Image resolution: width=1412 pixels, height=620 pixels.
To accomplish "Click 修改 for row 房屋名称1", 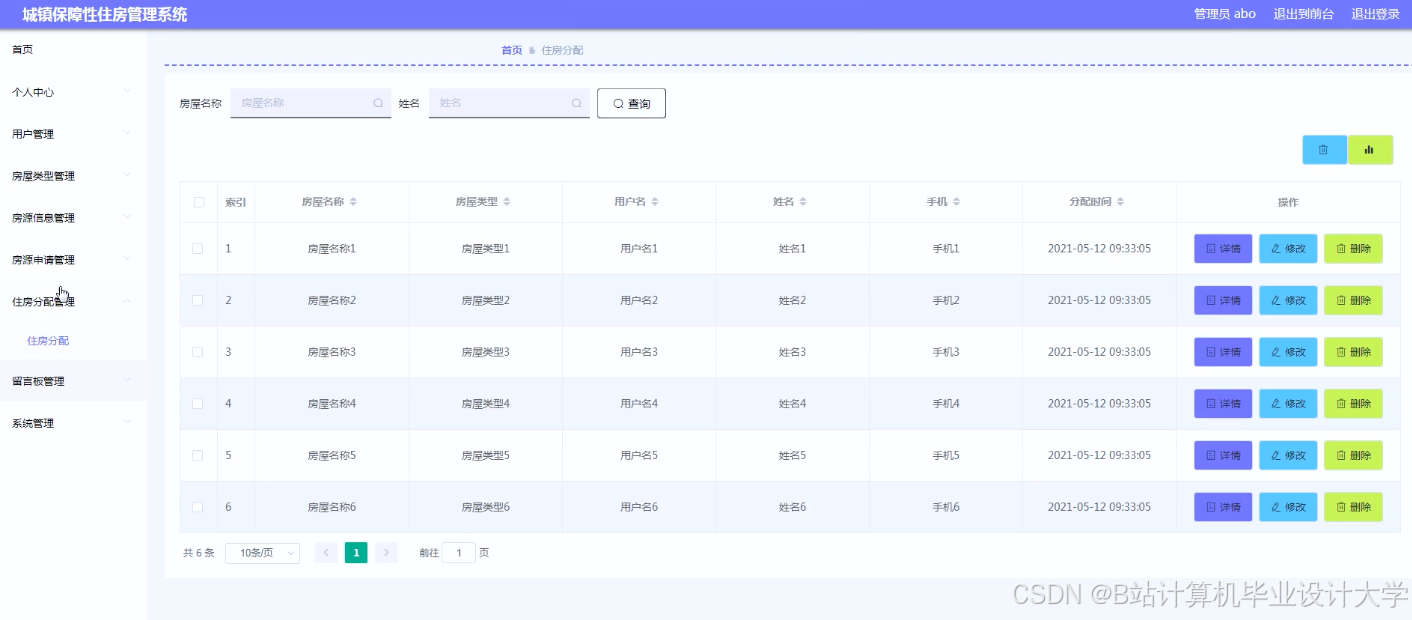I will click(1288, 249).
